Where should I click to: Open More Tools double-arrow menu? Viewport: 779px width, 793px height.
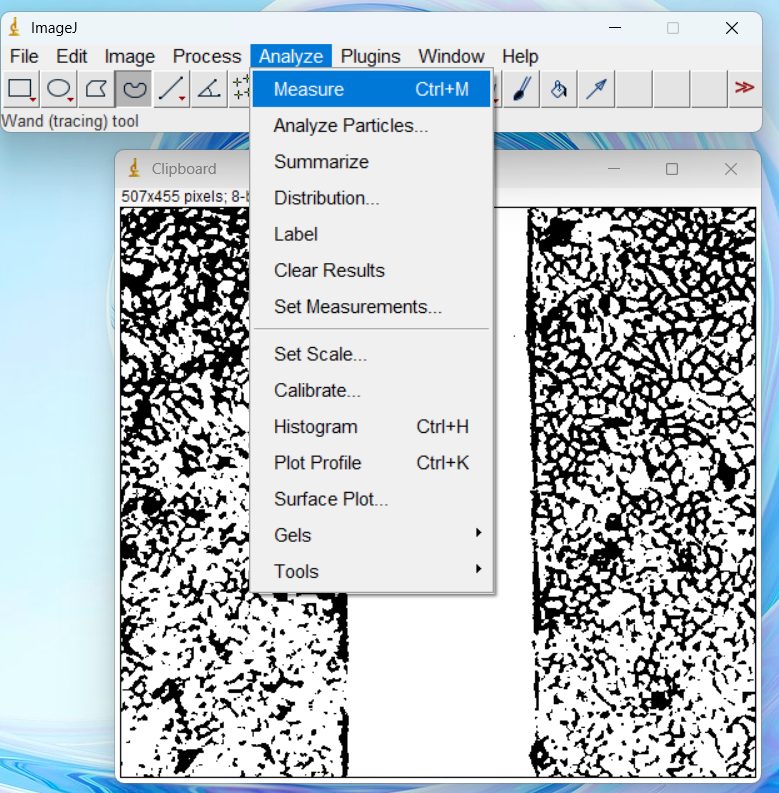pyautogui.click(x=745, y=88)
